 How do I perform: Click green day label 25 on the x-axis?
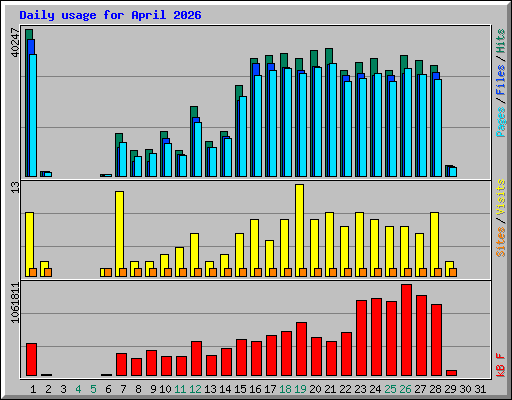[390, 389]
